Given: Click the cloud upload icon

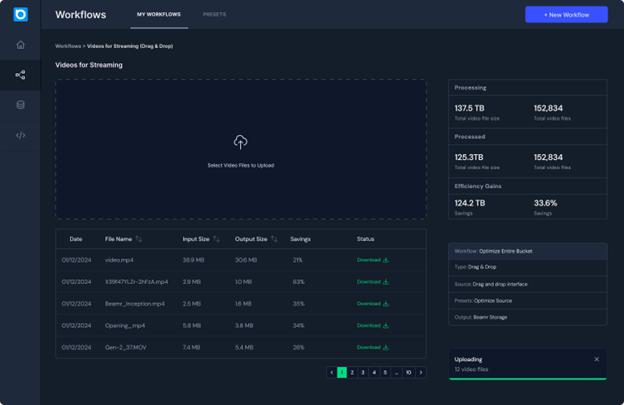Looking at the screenshot, I should click(240, 143).
